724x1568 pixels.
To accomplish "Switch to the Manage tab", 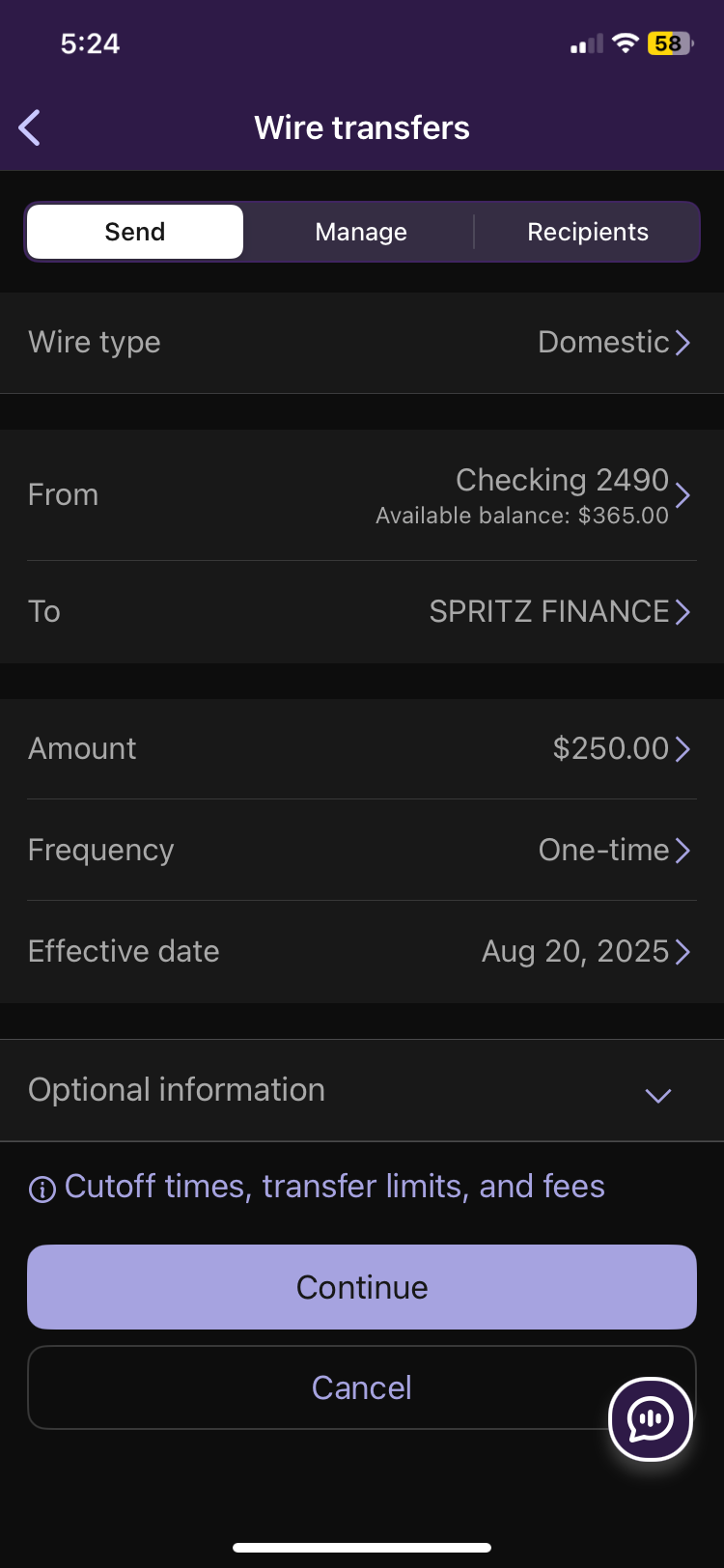I will [361, 232].
